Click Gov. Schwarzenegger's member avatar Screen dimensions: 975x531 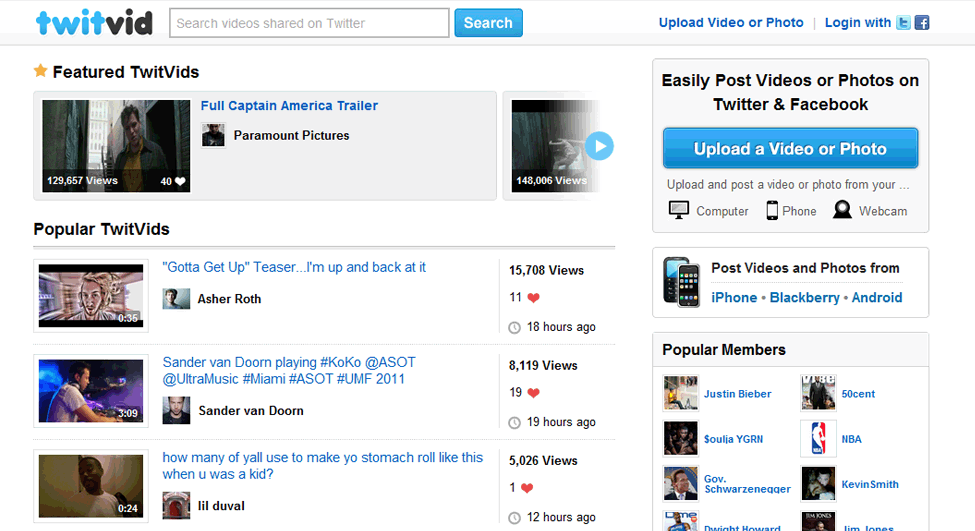681,484
